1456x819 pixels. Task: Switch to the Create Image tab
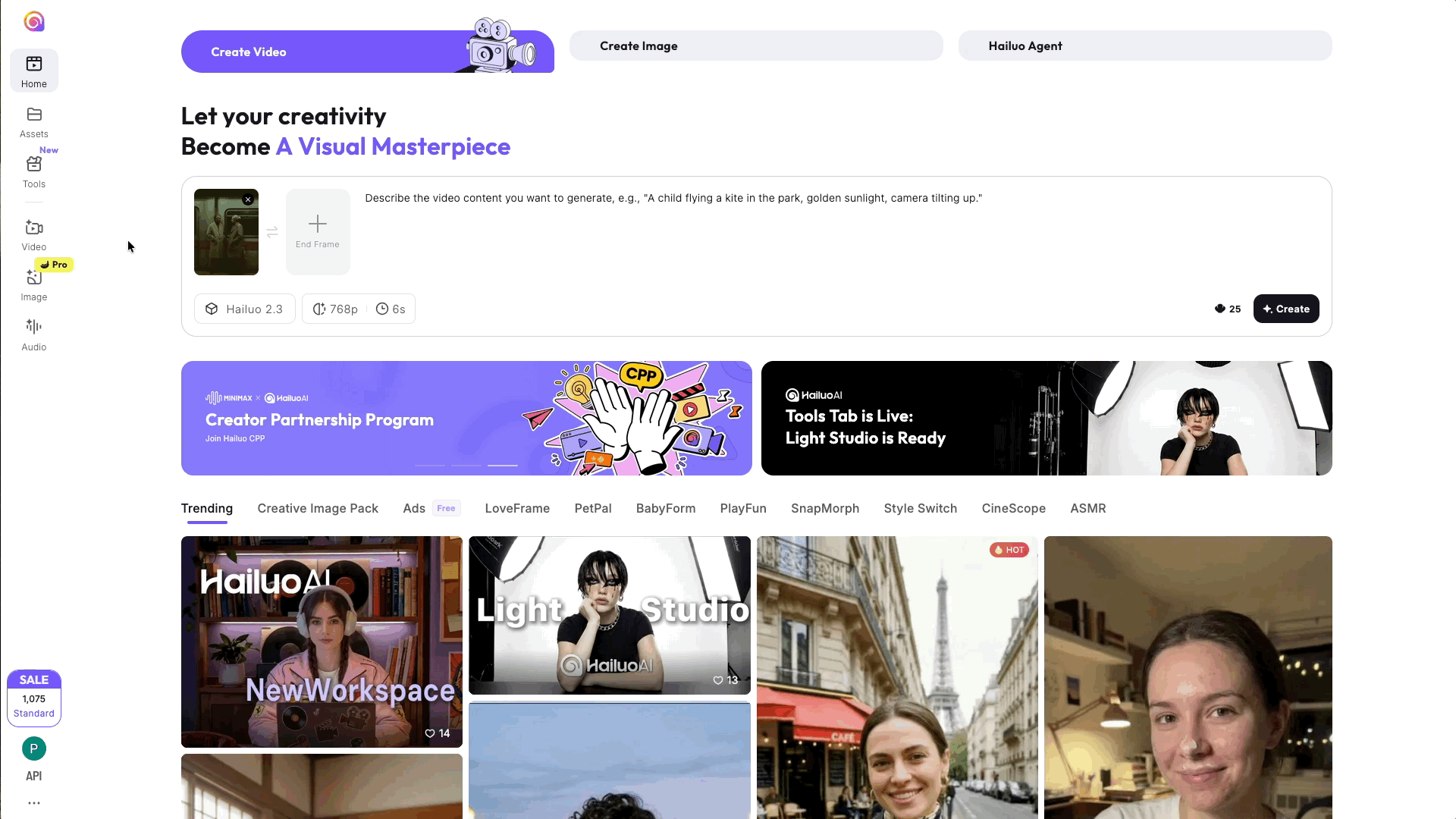coord(756,45)
